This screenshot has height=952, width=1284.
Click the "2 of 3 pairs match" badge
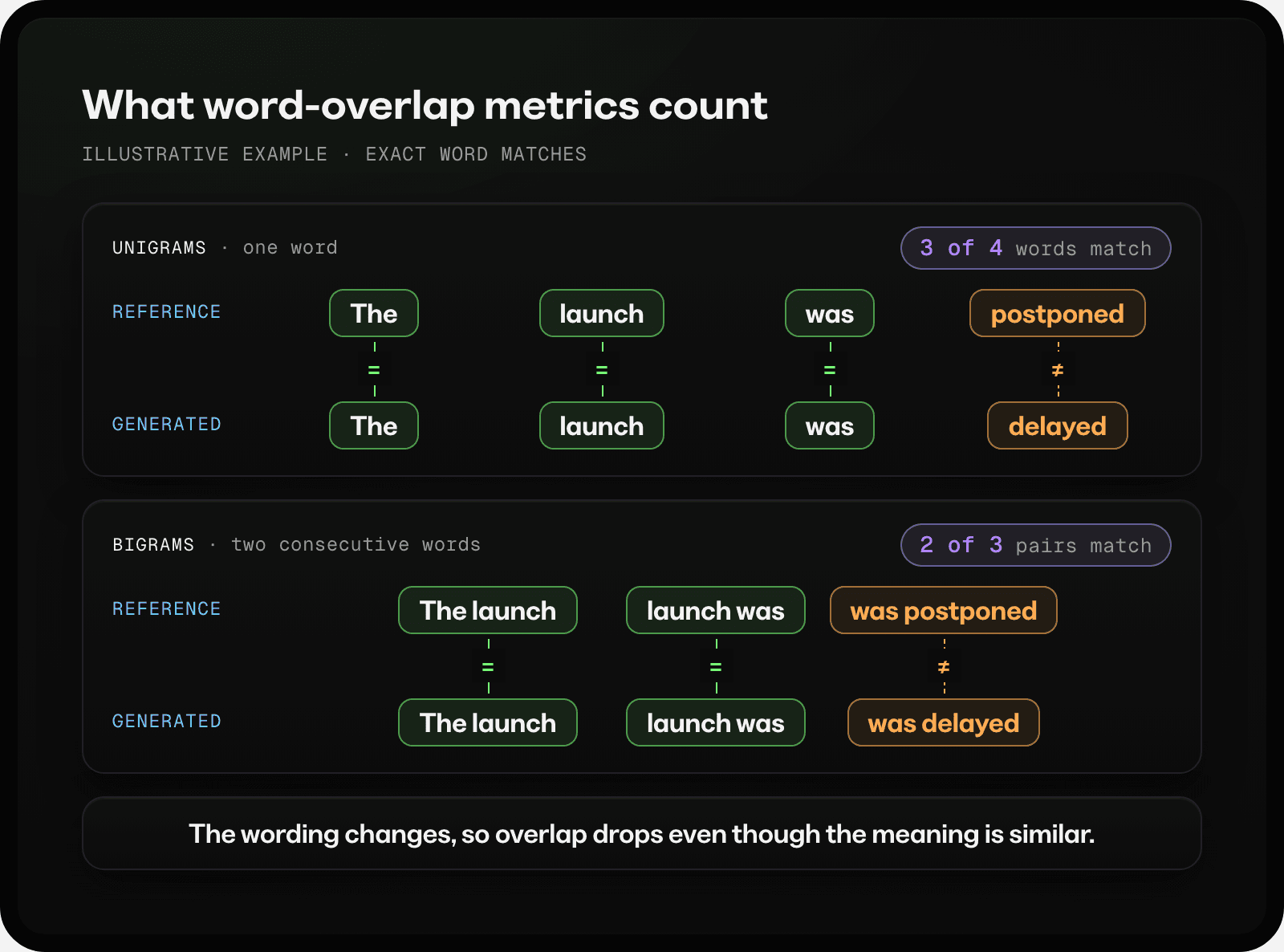(1035, 545)
